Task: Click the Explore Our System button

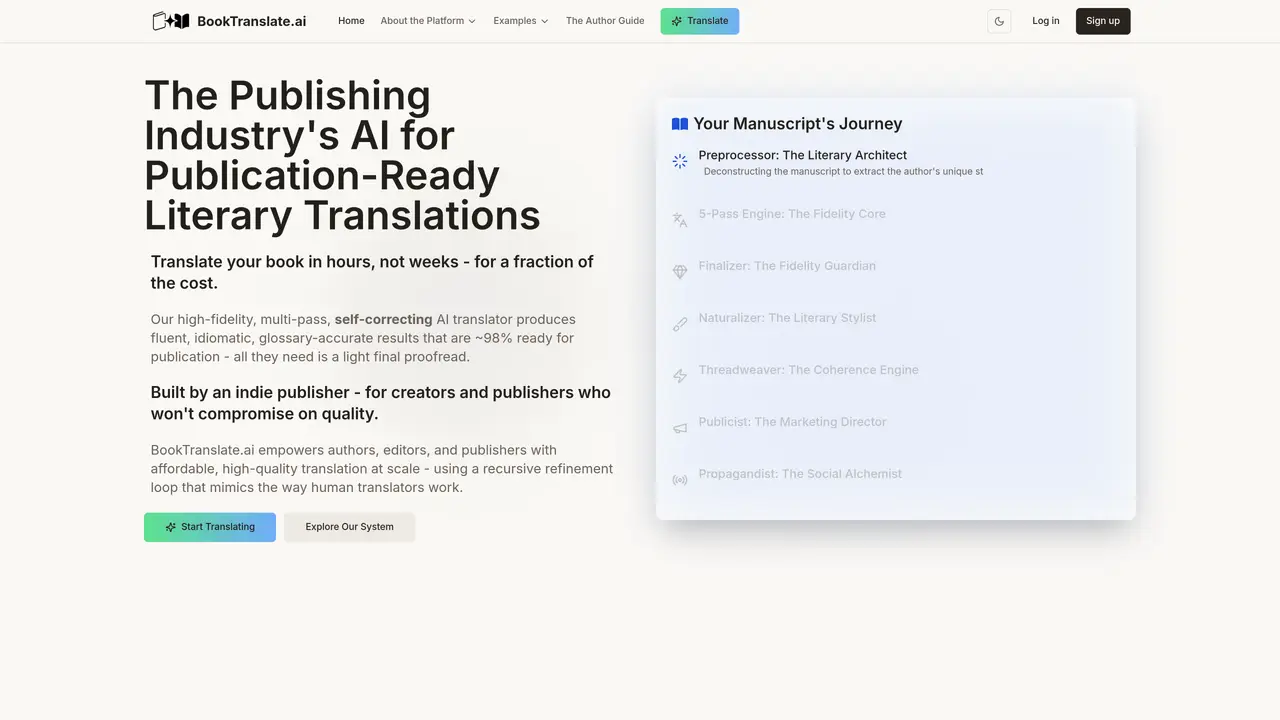Action: click(x=349, y=527)
